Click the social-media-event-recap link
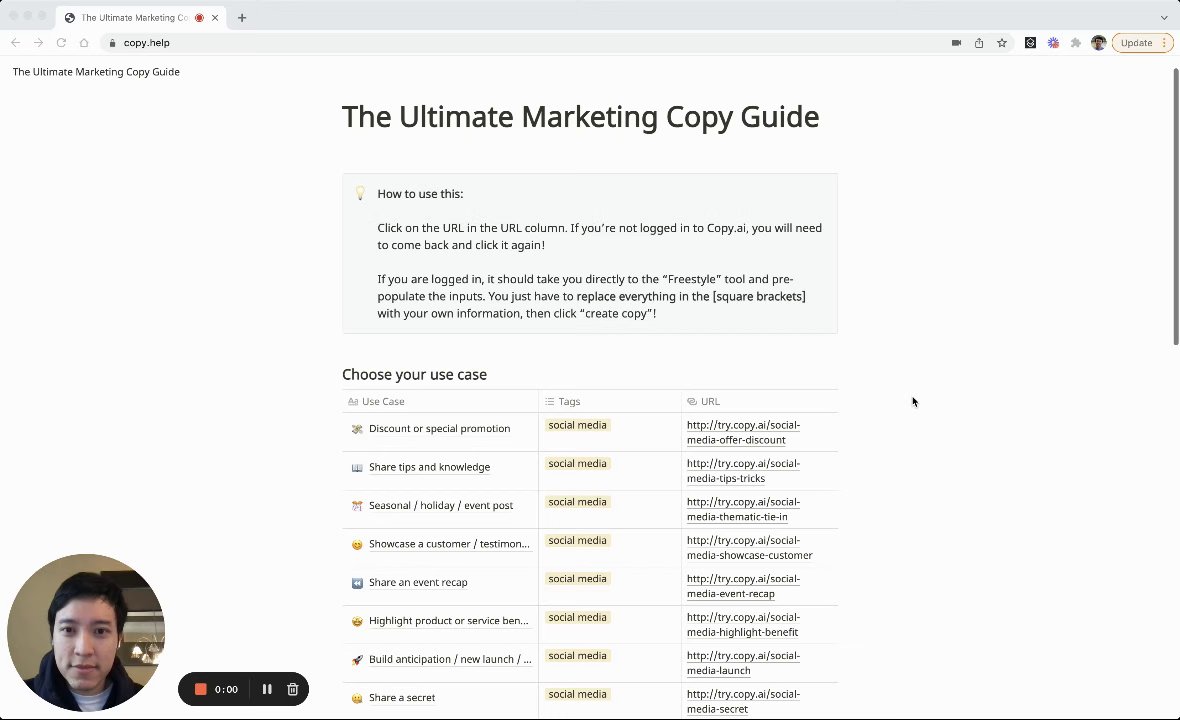 [743, 586]
